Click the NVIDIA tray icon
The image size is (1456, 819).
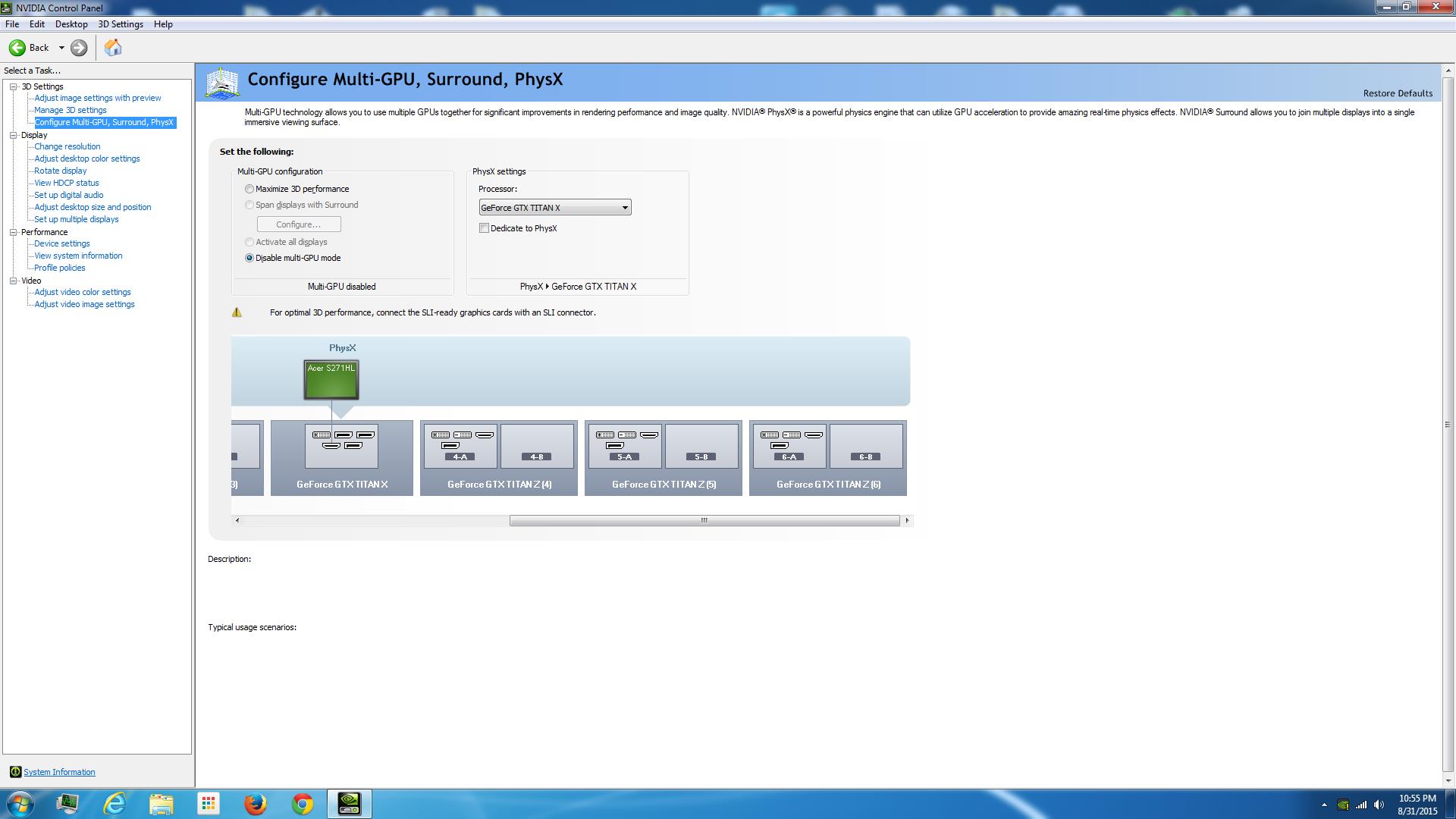[x=1343, y=805]
